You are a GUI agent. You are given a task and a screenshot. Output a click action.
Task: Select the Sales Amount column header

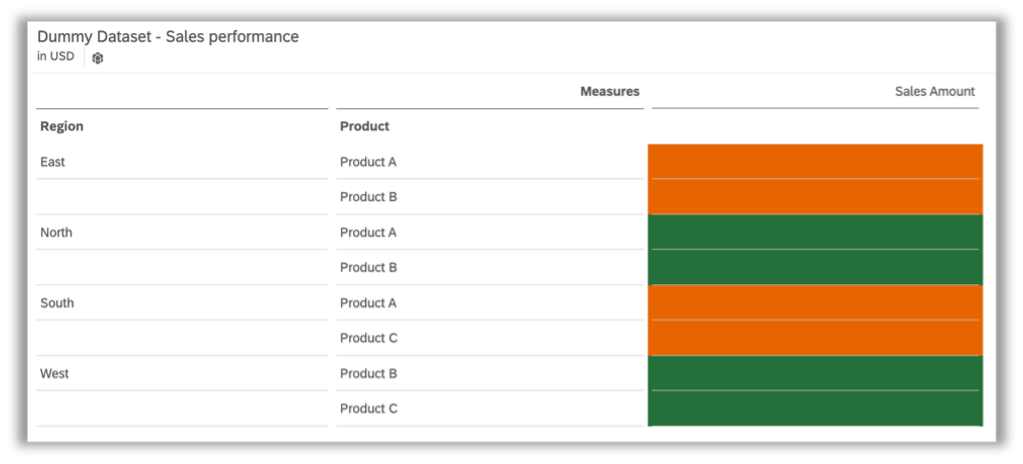(934, 91)
